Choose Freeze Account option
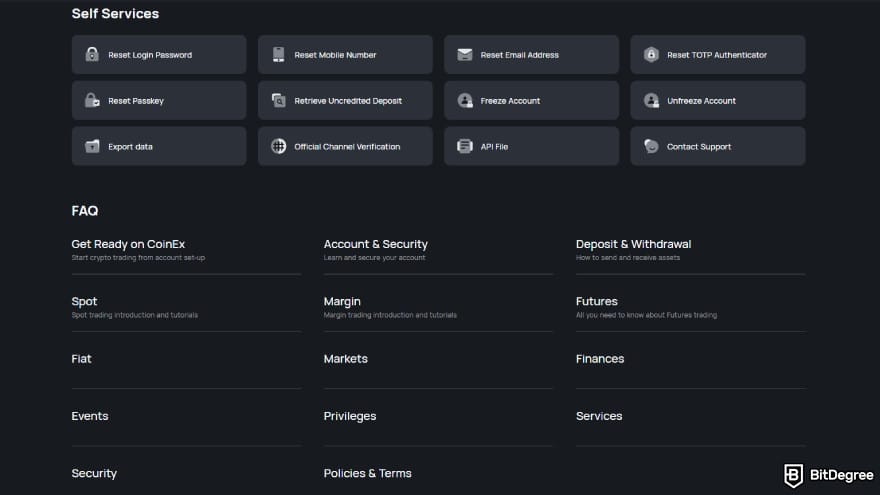The height and width of the screenshot is (495, 880). click(531, 100)
